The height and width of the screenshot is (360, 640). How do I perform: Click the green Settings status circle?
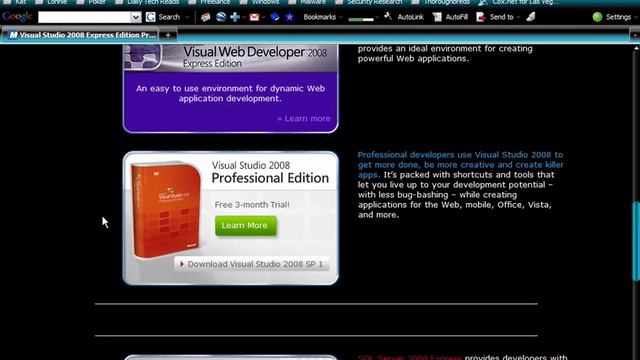click(x=597, y=17)
